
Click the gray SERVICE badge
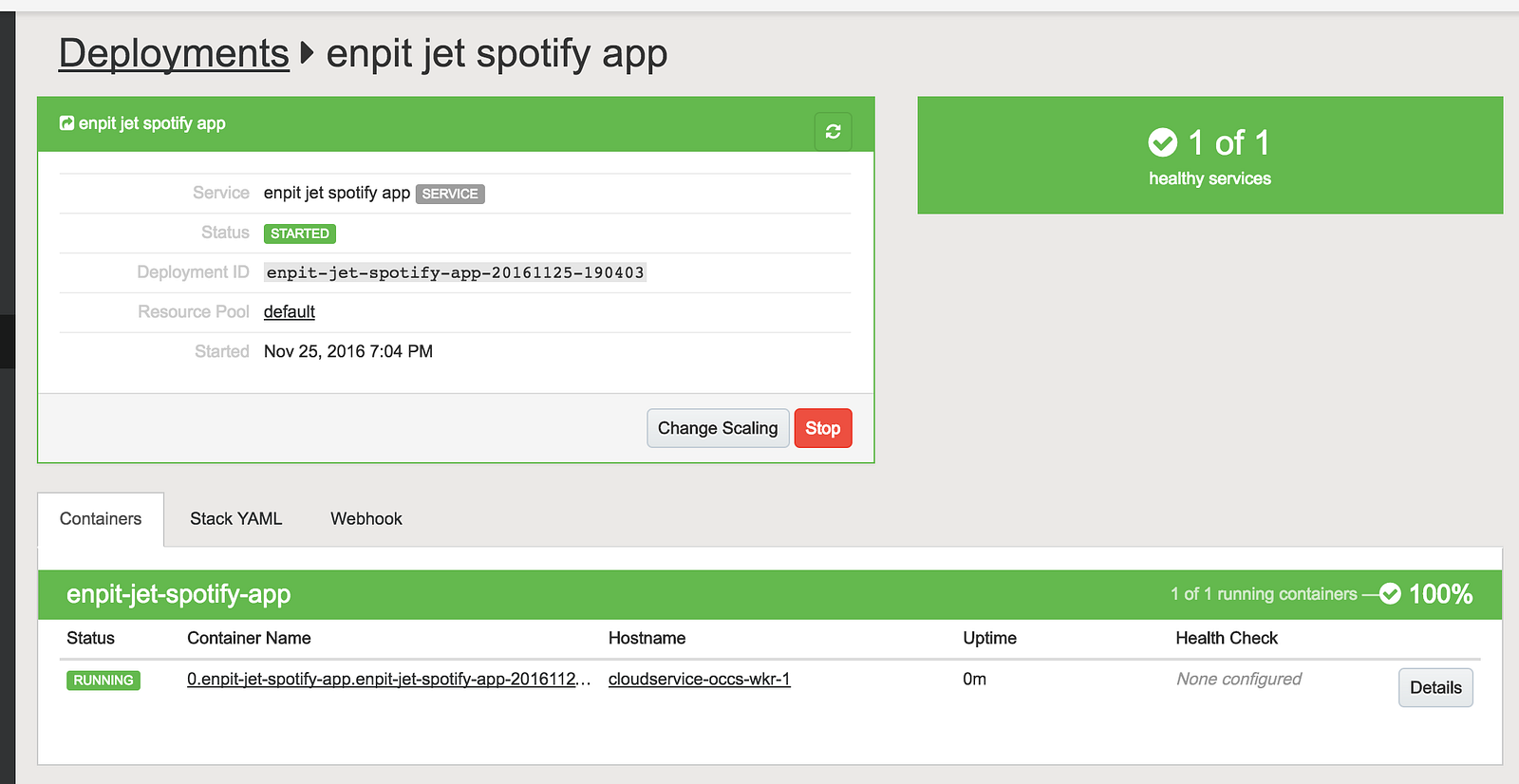click(450, 194)
